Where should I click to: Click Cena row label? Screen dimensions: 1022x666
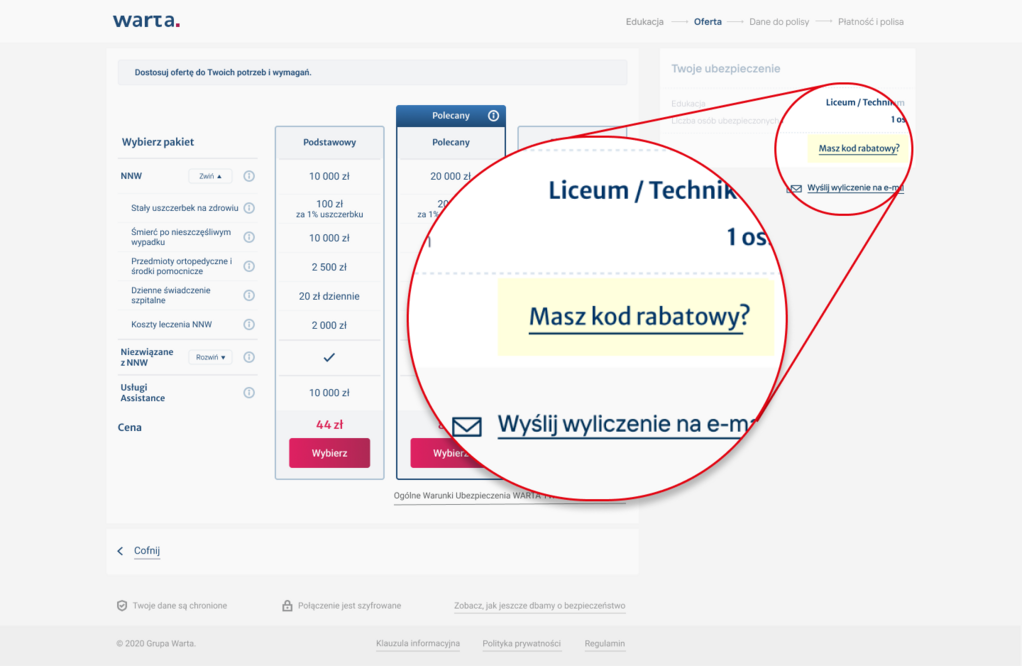click(130, 427)
